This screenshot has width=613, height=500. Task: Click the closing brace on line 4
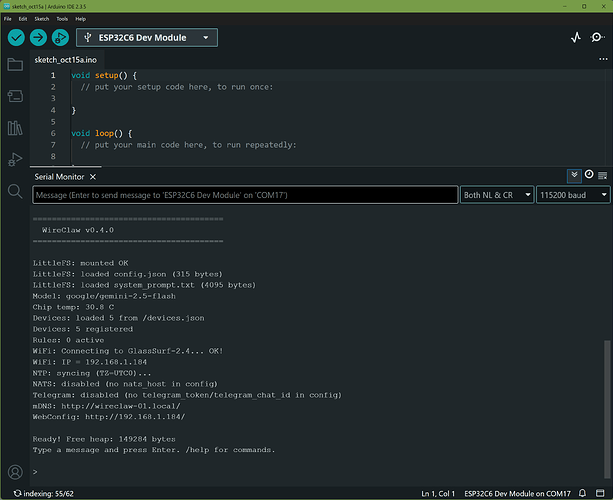click(73, 110)
